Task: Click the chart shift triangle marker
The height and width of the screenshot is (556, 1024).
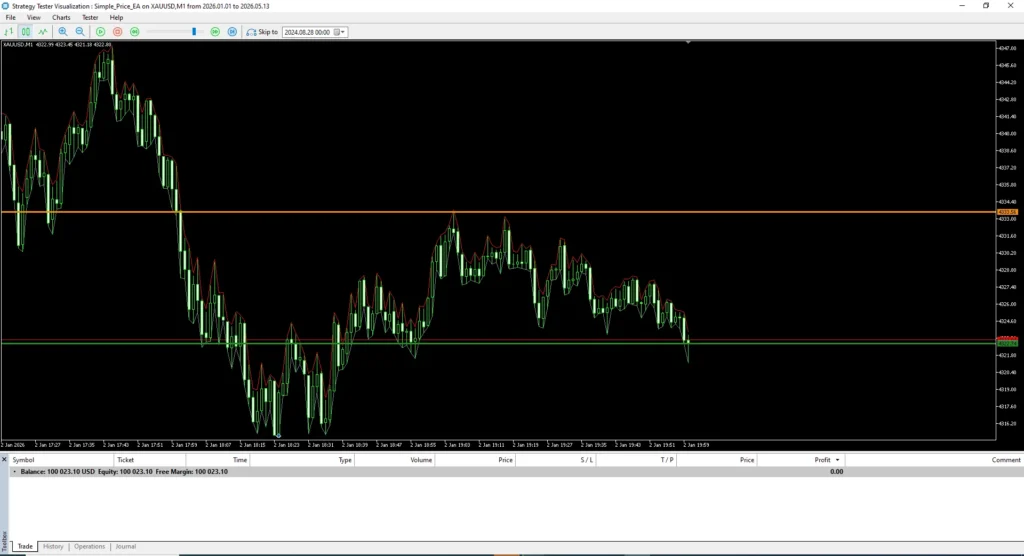Action: 688,42
